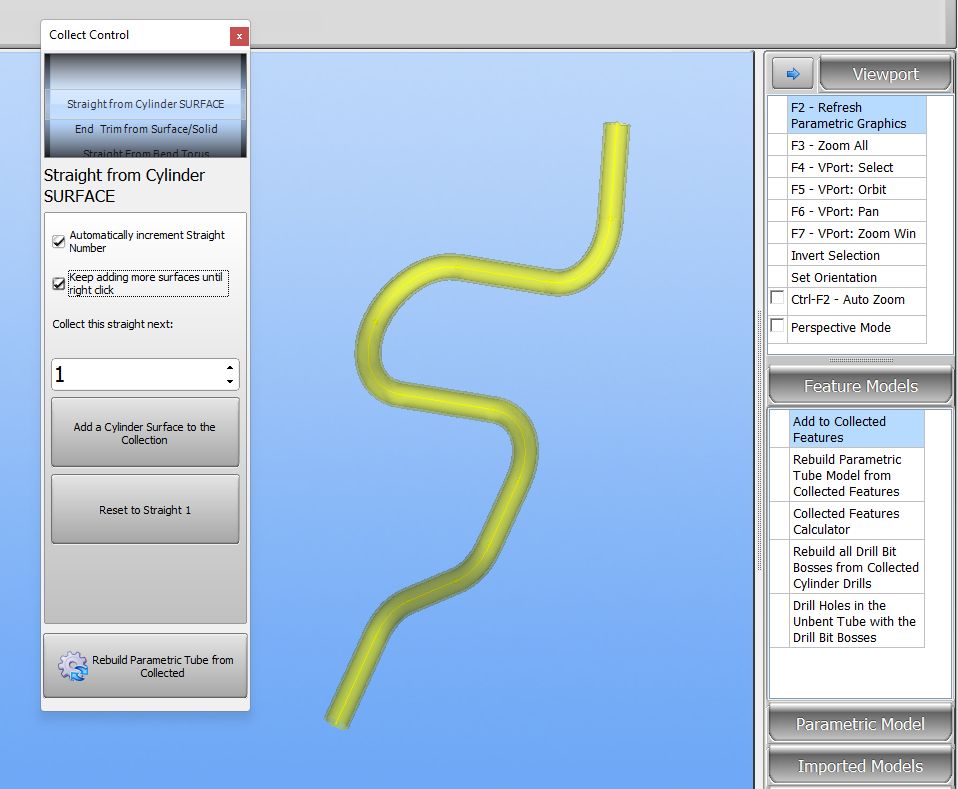This screenshot has width=958, height=789.
Task: Decrease the straight number with down arrow
Action: (230, 382)
